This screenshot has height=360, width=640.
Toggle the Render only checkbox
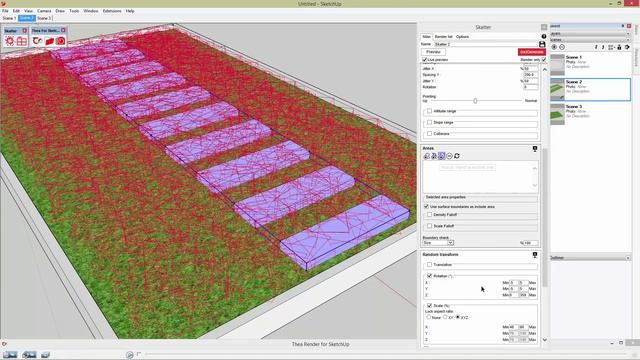(x=543, y=60)
